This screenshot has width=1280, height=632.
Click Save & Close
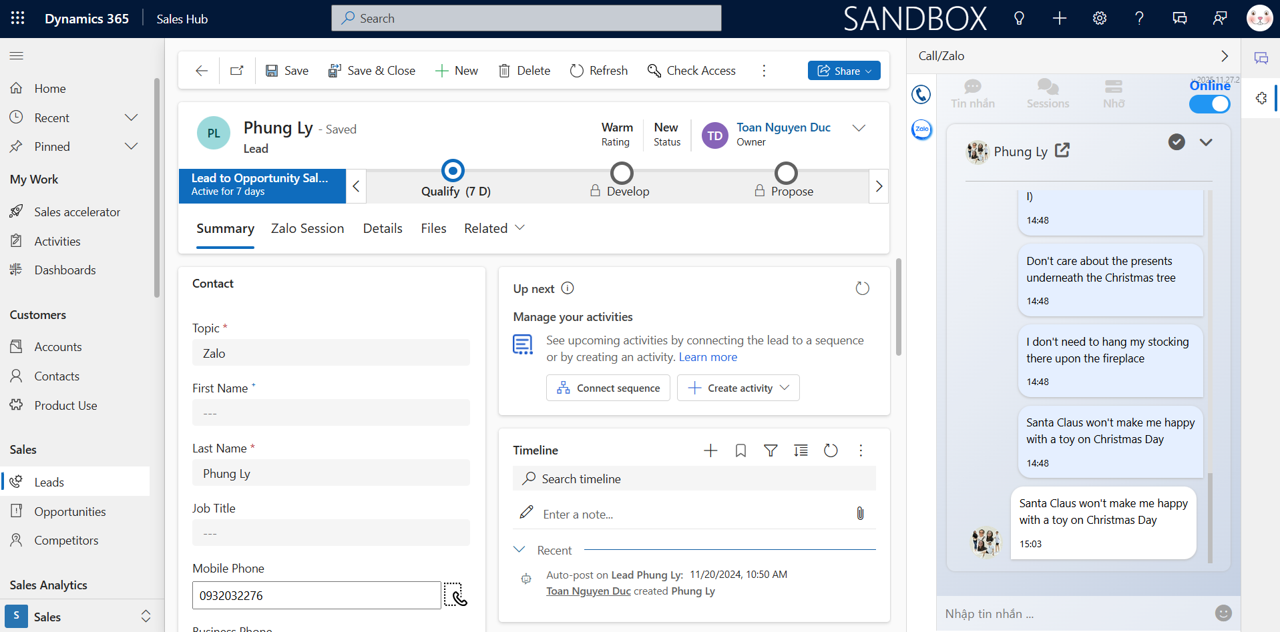pos(371,71)
